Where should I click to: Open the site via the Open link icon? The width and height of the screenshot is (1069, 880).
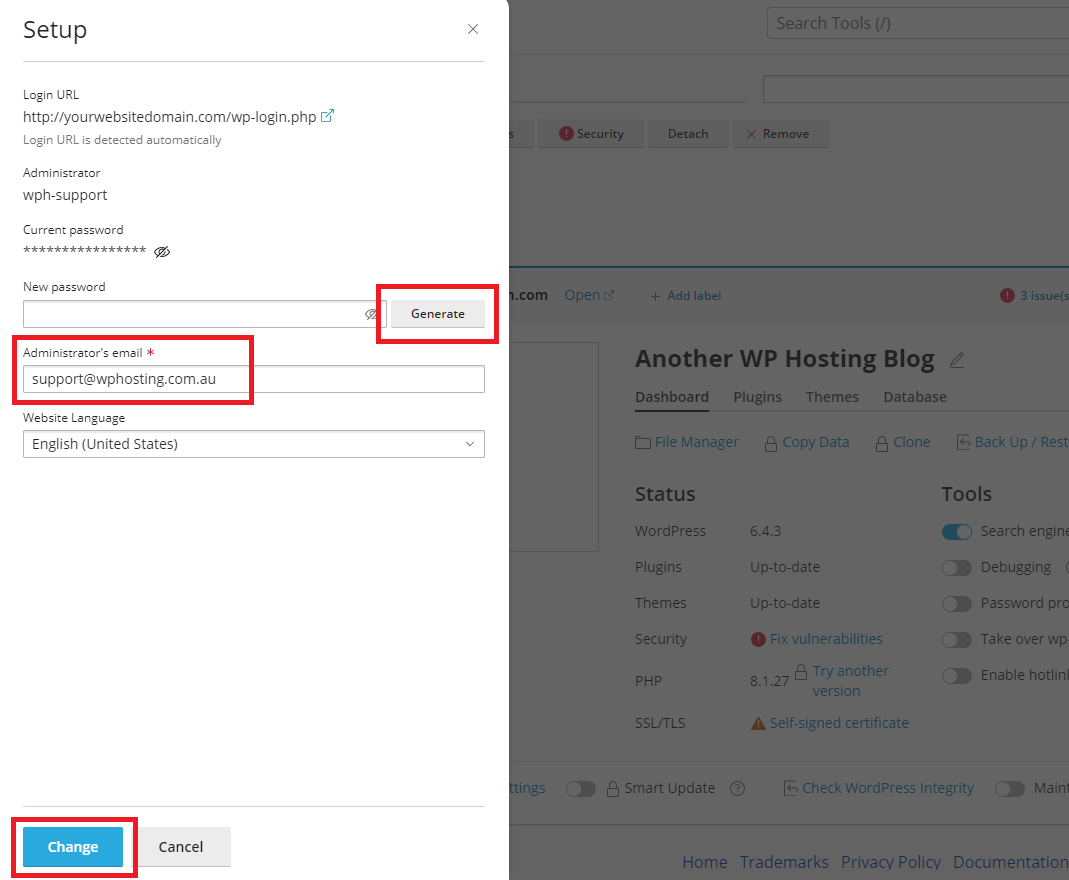[x=611, y=294]
